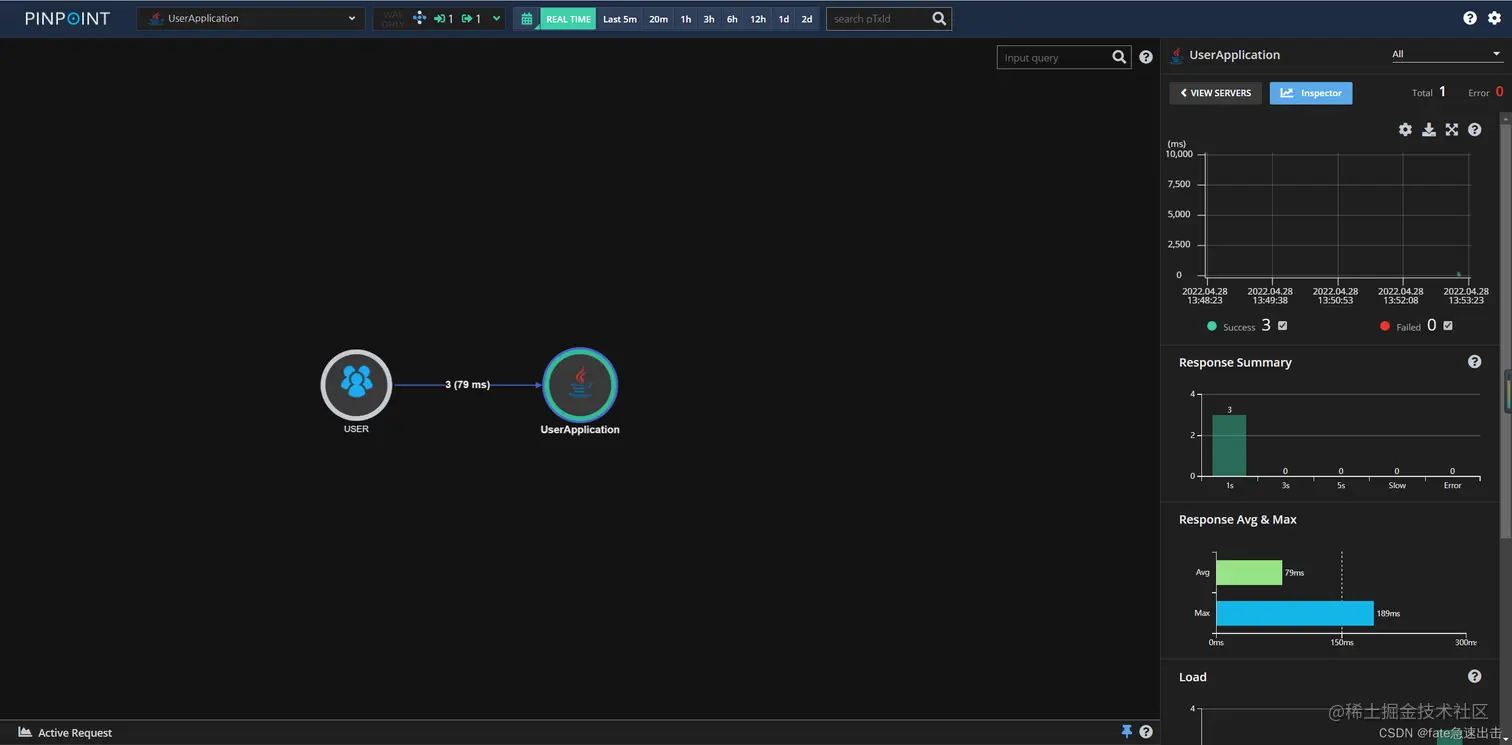Screen dimensions: 1512x745
Task: Open the All agent filter dropdown
Action: [1447, 54]
